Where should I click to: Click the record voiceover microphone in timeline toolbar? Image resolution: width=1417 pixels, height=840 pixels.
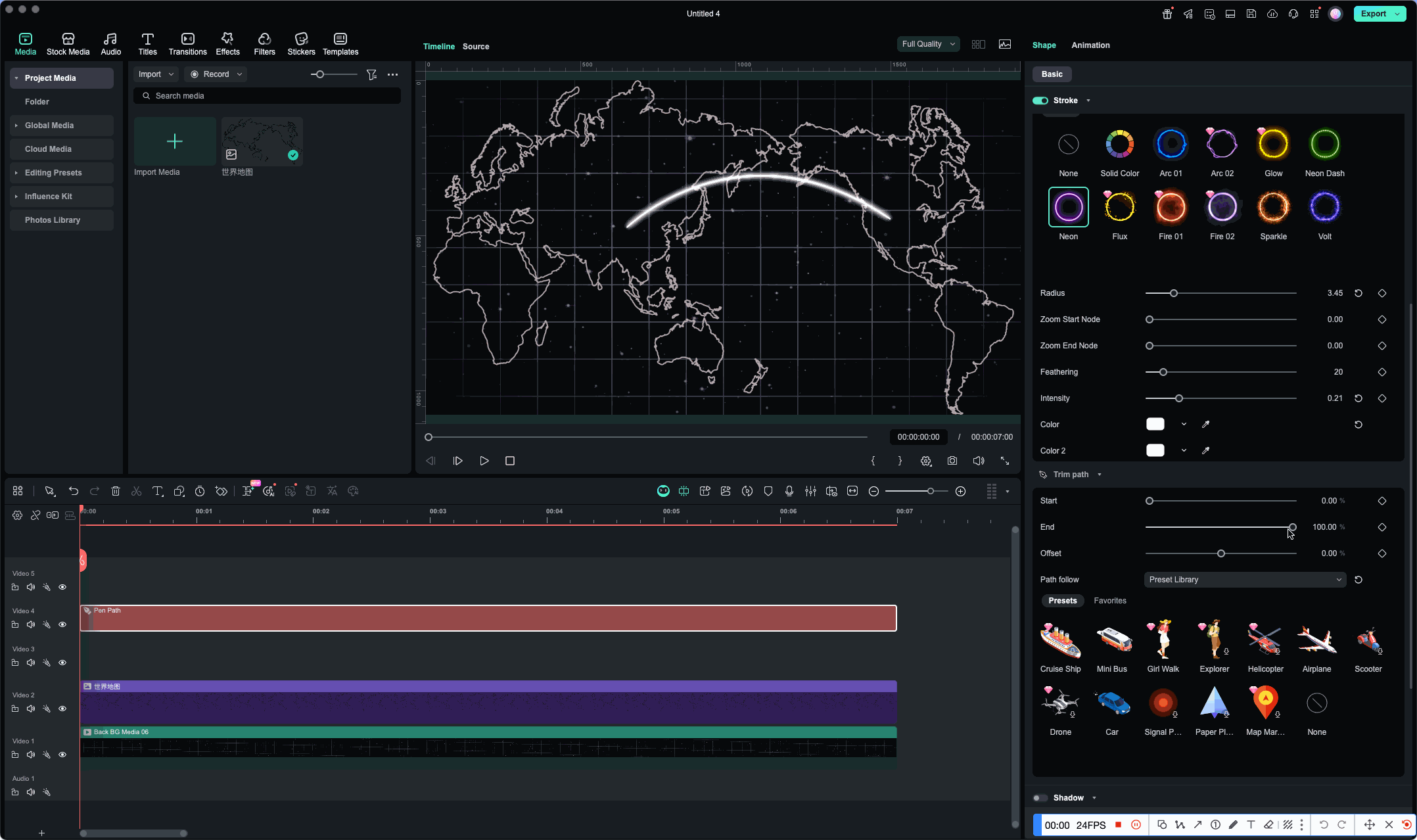coord(789,491)
